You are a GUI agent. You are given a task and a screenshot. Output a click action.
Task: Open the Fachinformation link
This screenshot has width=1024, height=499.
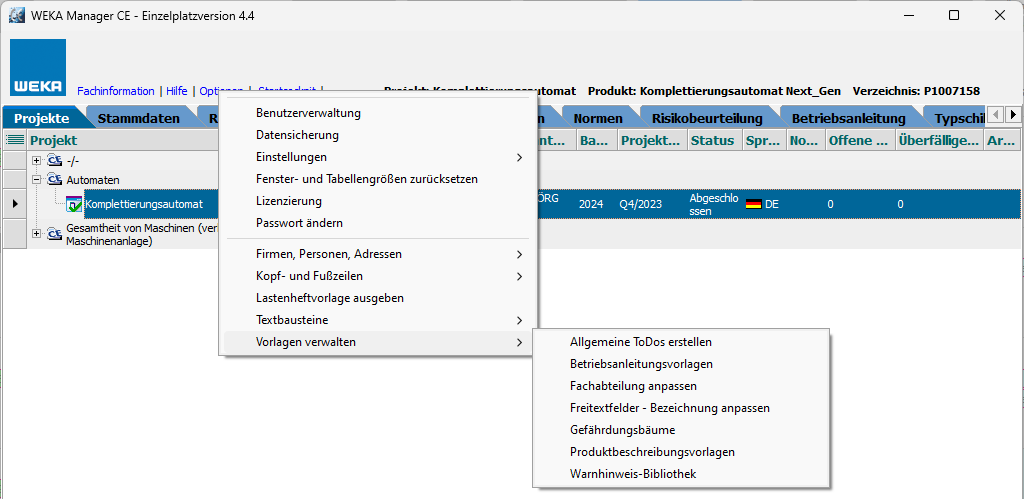115,91
